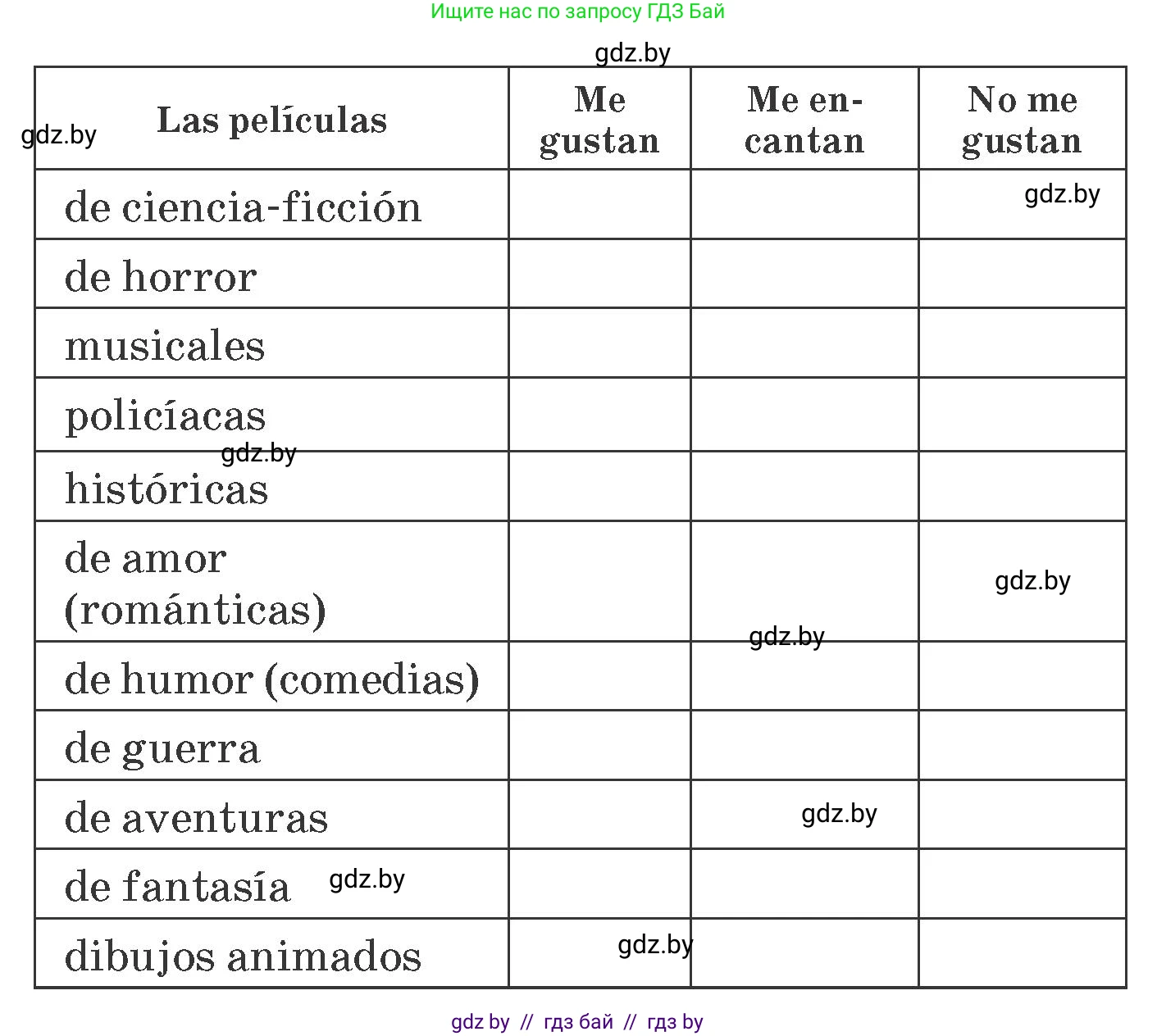
Task: Click the 'Las películas' column header
Action: pos(271,120)
